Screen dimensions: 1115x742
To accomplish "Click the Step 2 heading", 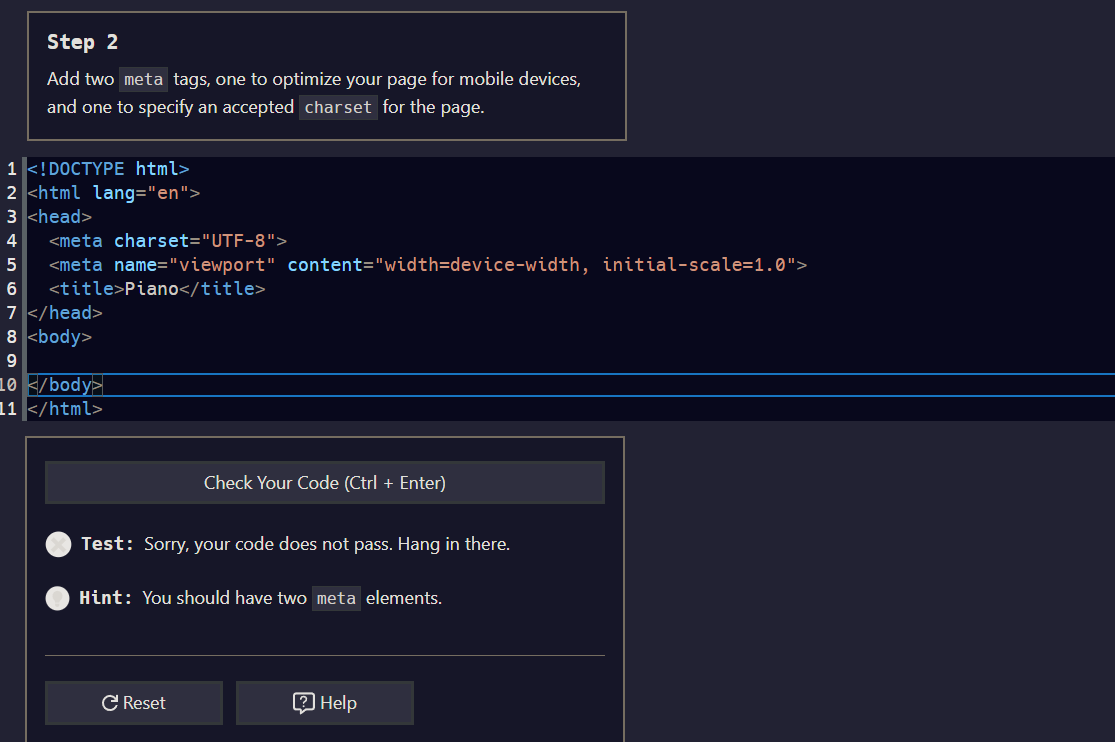I will click(82, 42).
